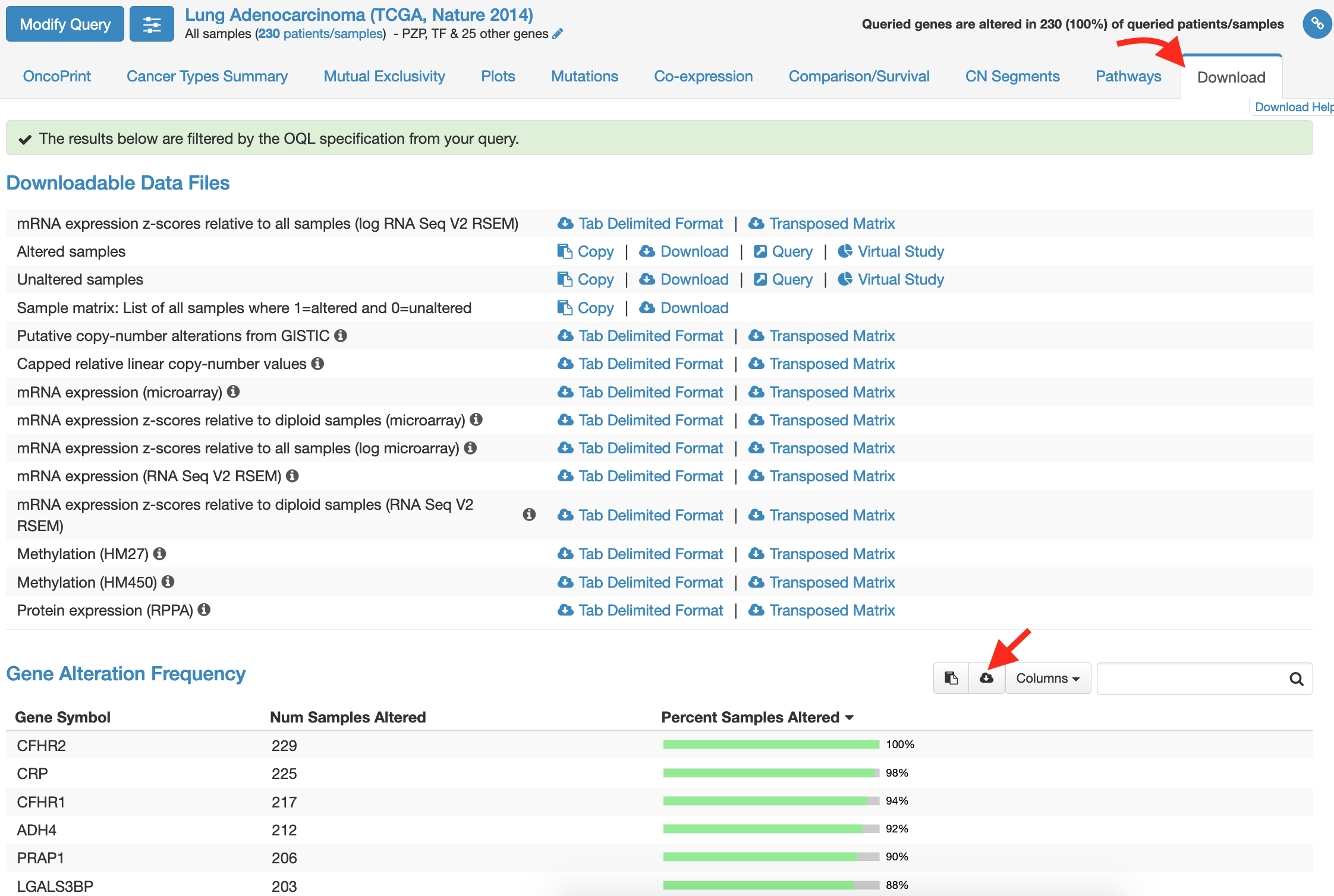
Task: Download gene alteration frequency table via cloud icon
Action: tap(987, 678)
